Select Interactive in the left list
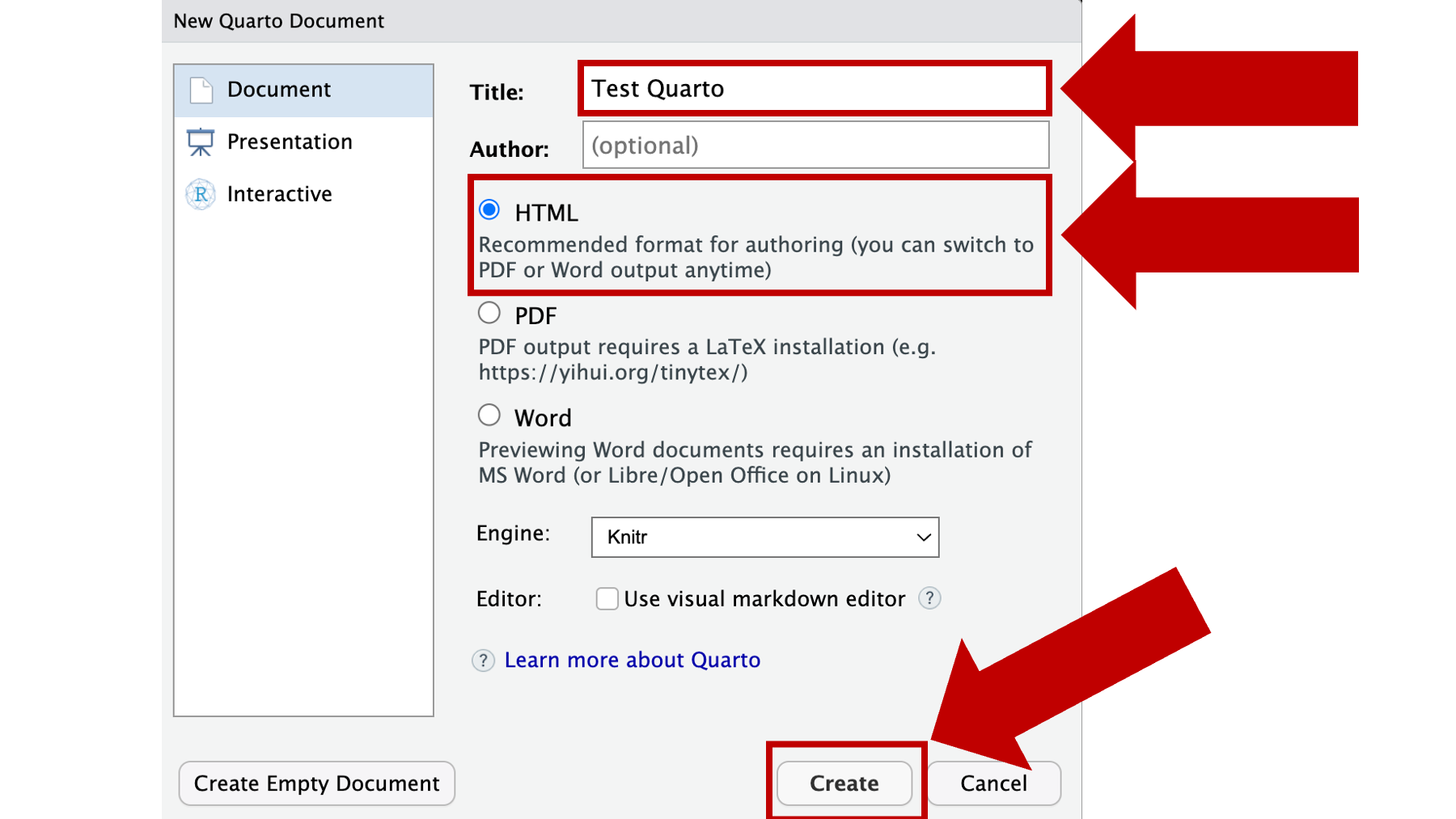 (x=303, y=194)
